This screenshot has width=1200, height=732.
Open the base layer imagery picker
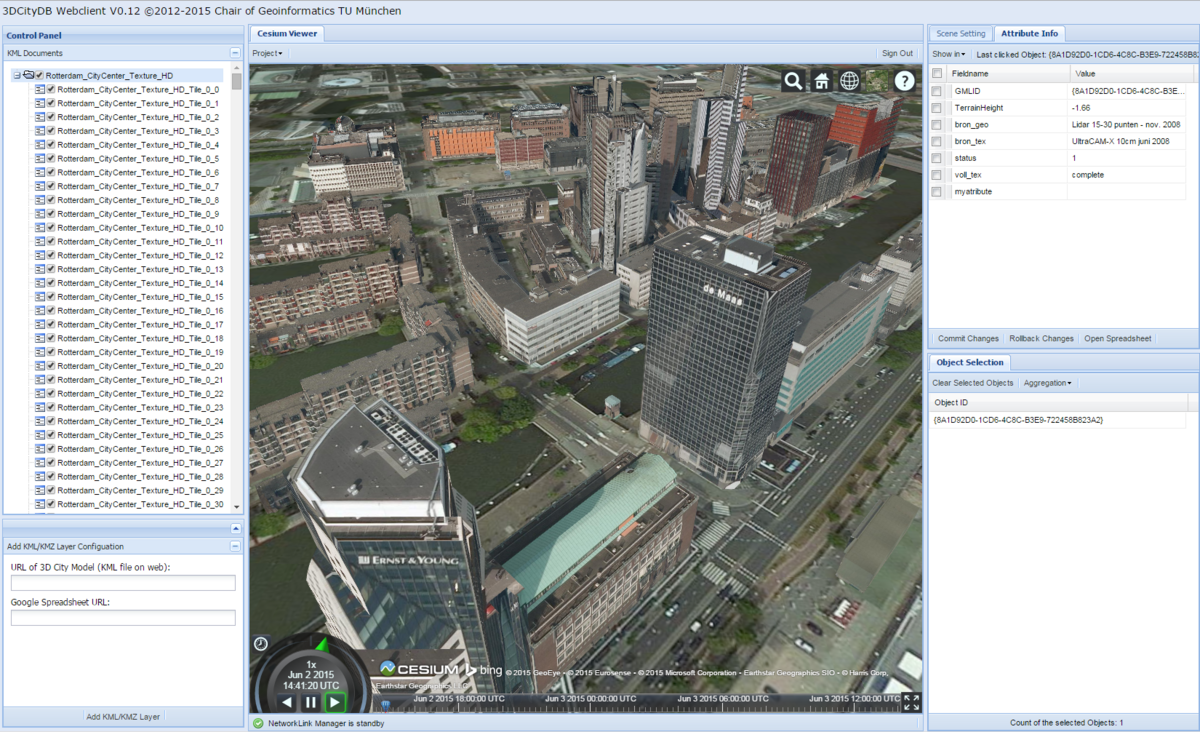coord(877,81)
